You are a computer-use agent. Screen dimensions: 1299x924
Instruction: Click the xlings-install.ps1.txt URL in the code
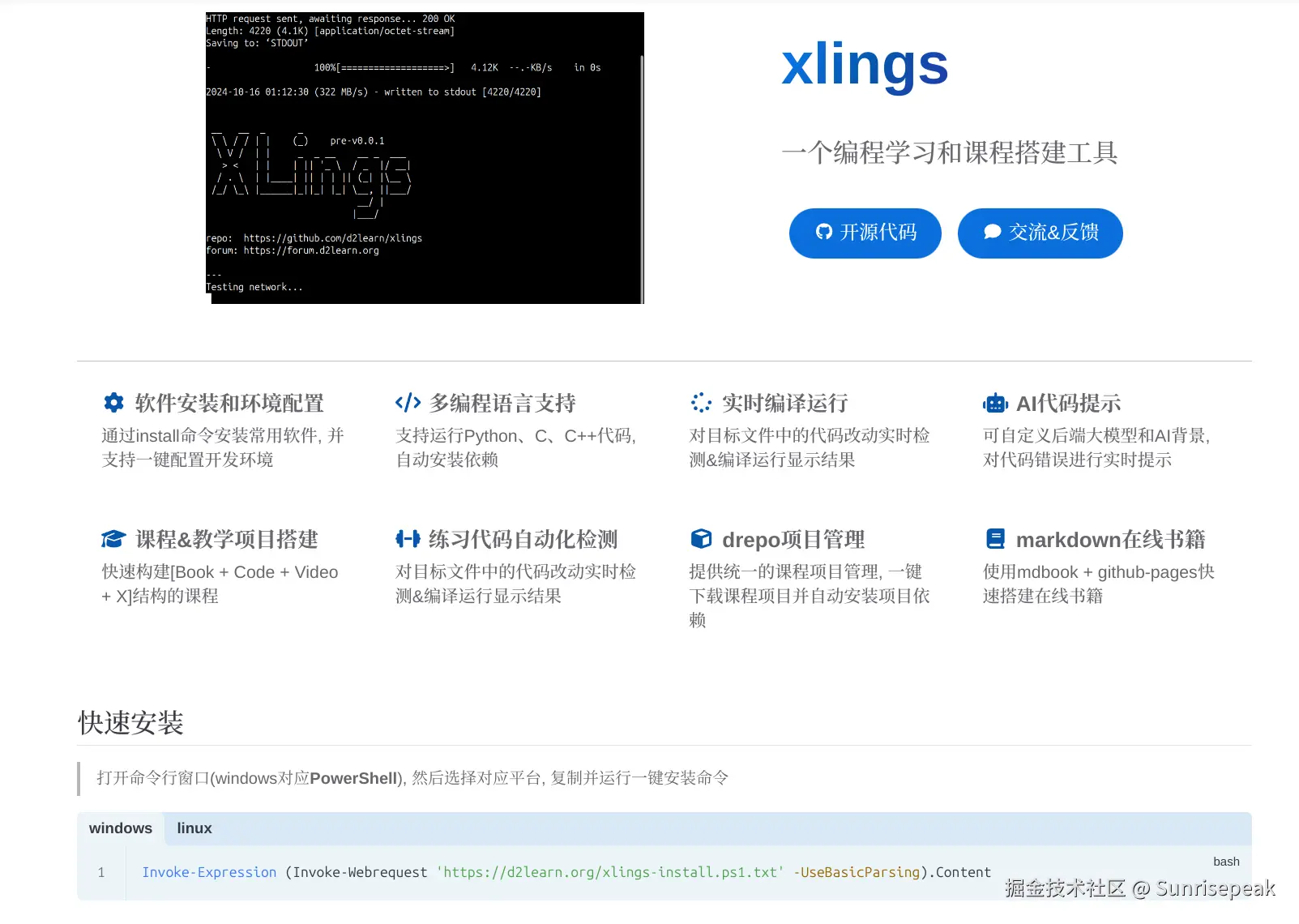point(609,872)
